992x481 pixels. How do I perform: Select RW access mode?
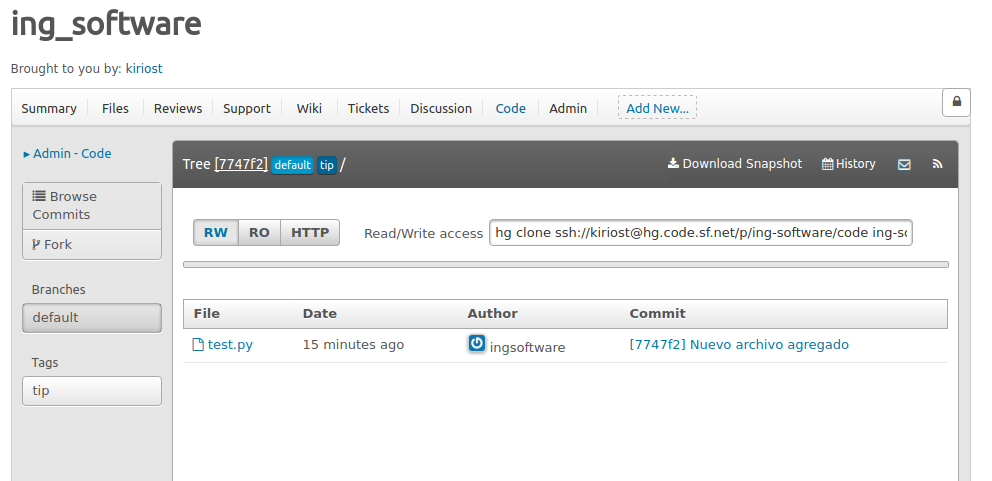coord(216,232)
